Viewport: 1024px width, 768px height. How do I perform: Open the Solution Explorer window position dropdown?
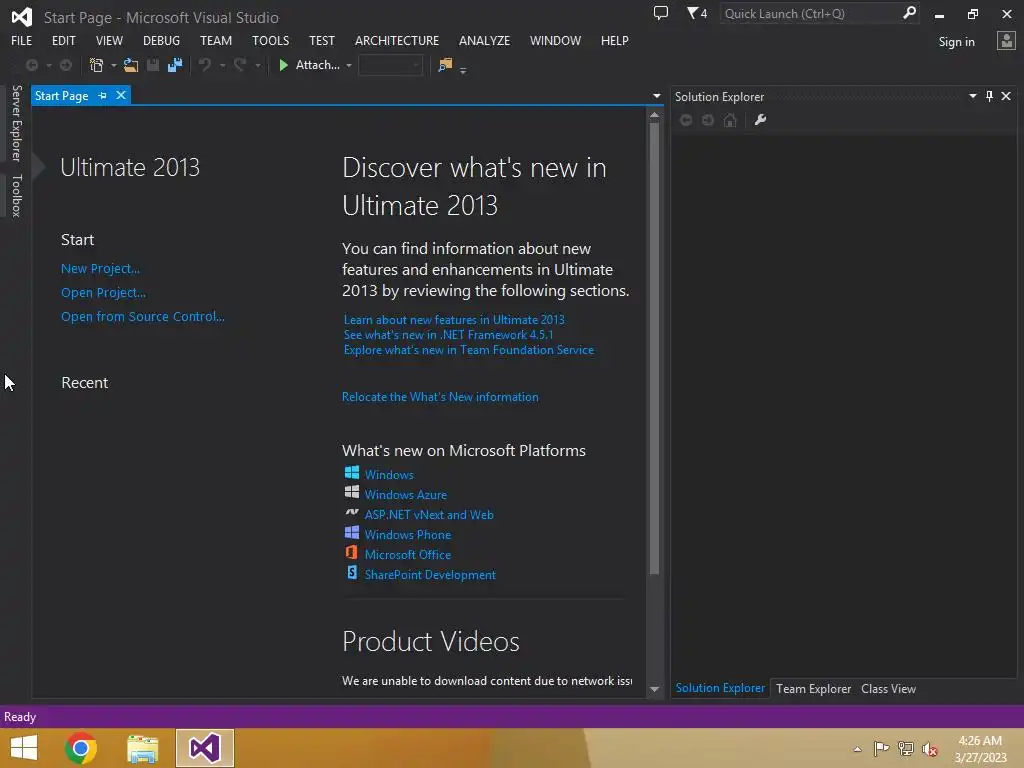pos(972,96)
